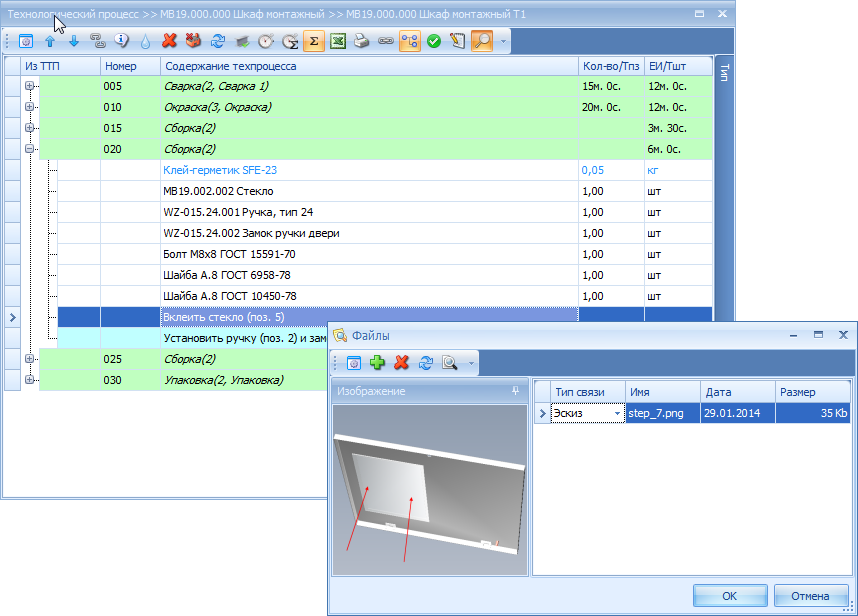Click the Excel export icon

pos(338,41)
